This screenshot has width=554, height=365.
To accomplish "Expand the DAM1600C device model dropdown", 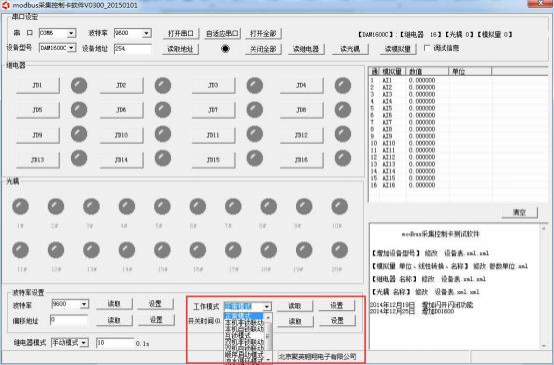I will point(71,48).
